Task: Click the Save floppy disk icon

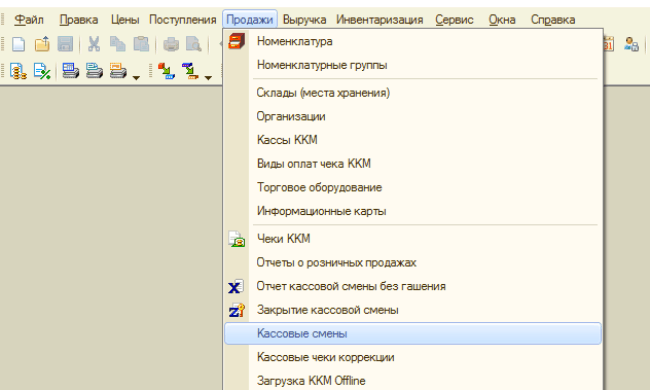Action: (65, 44)
